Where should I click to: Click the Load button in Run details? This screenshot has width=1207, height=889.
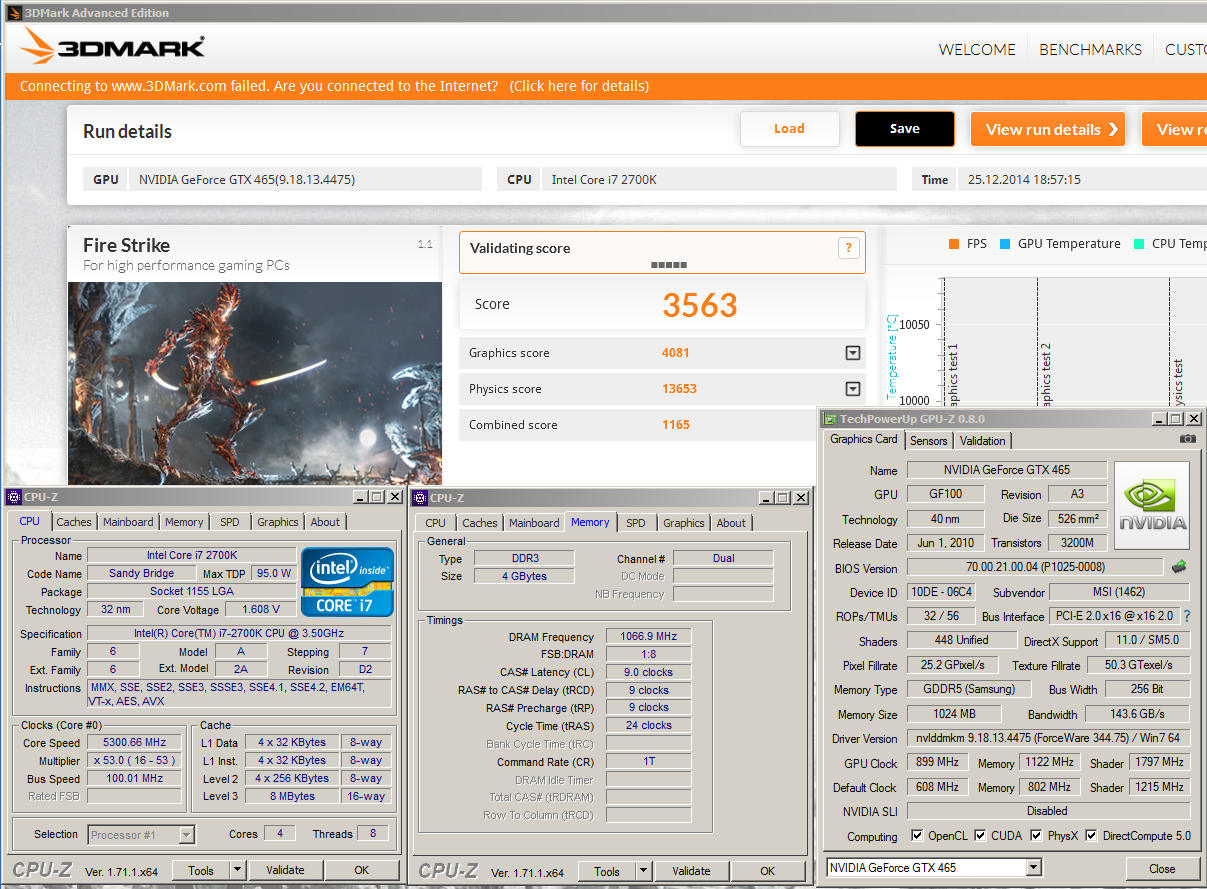click(x=789, y=129)
